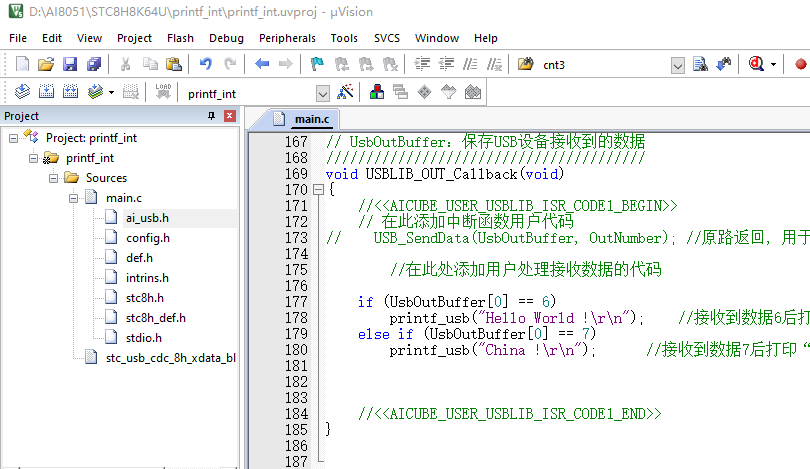Open debug magnifier dropdown arrow

(x=773, y=65)
